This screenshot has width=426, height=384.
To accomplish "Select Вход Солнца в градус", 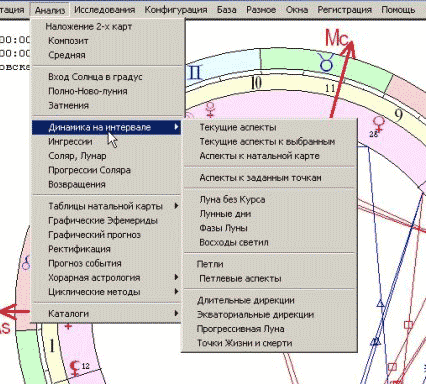I will (107, 77).
